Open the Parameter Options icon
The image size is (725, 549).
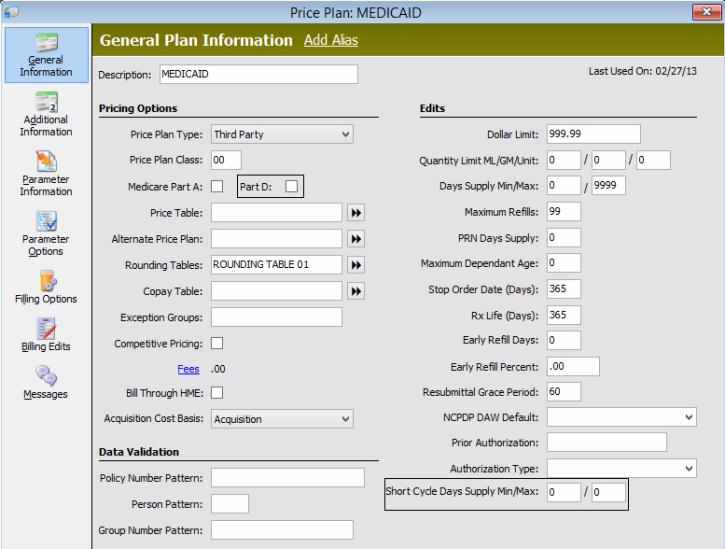pos(46,234)
